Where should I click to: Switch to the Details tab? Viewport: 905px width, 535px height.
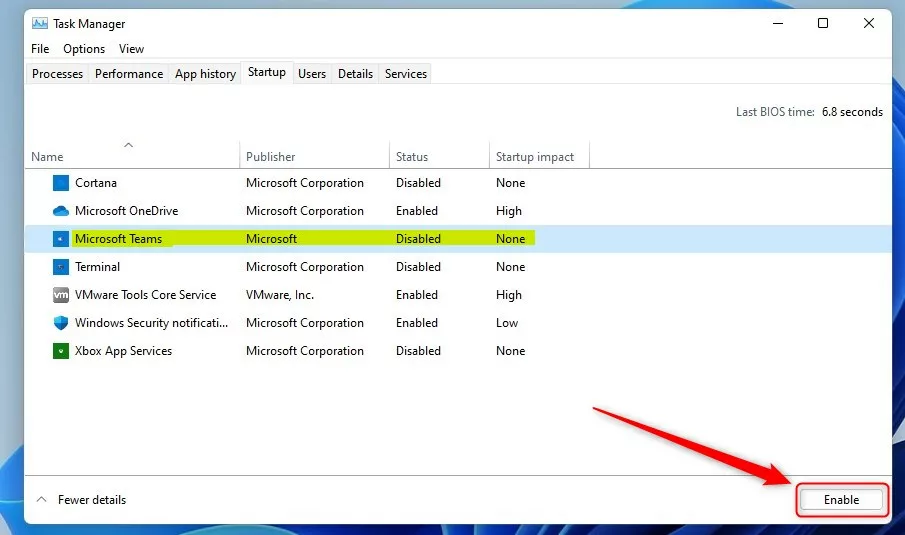pos(355,74)
